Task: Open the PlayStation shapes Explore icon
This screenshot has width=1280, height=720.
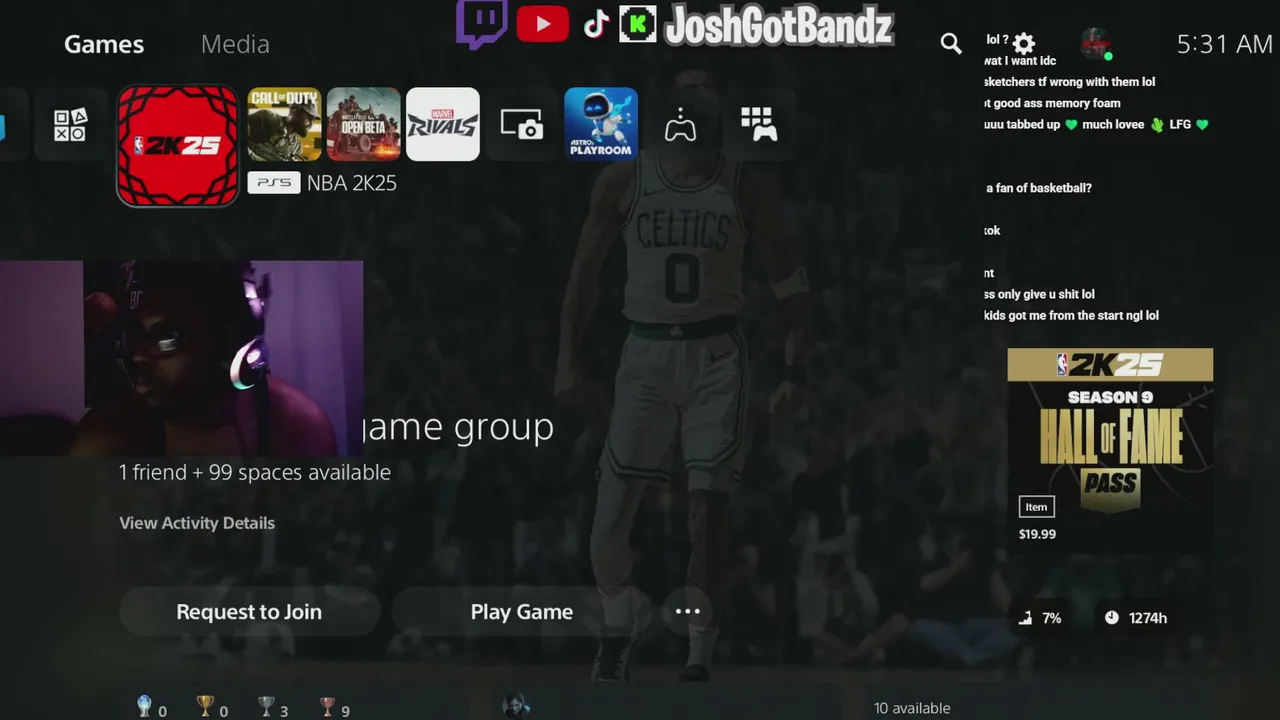Action: coord(70,125)
